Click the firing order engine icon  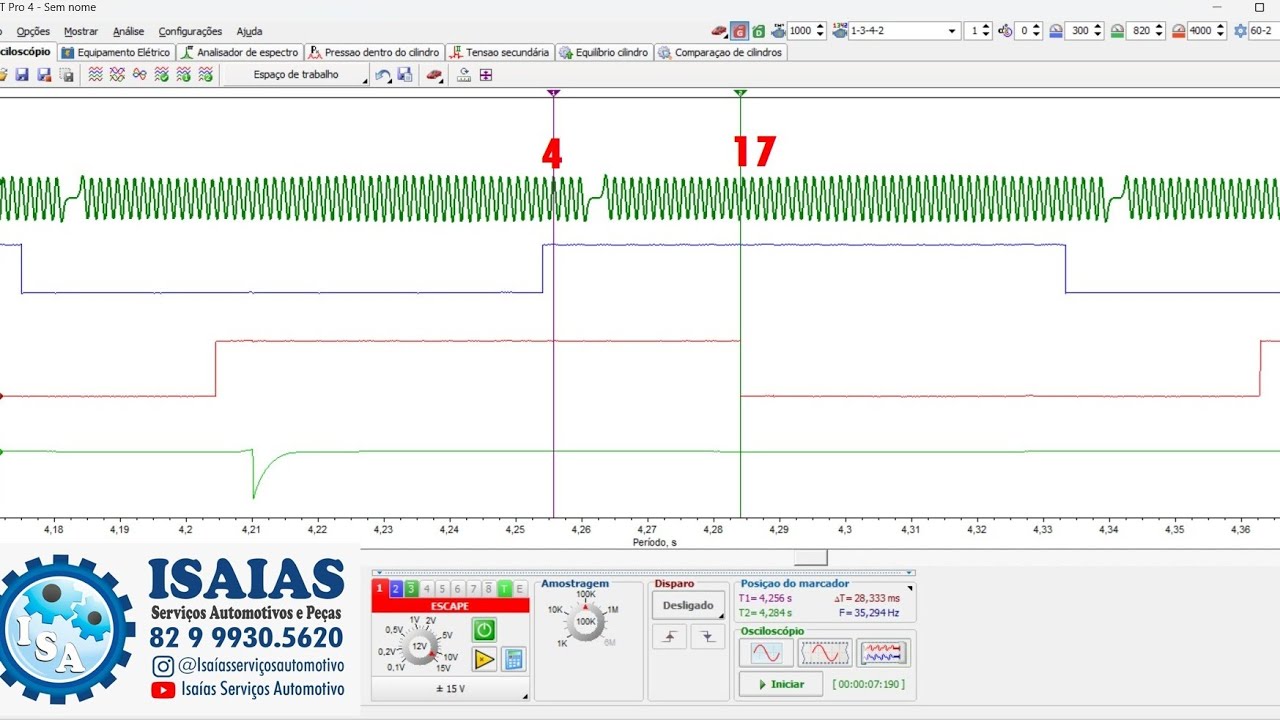[x=838, y=31]
